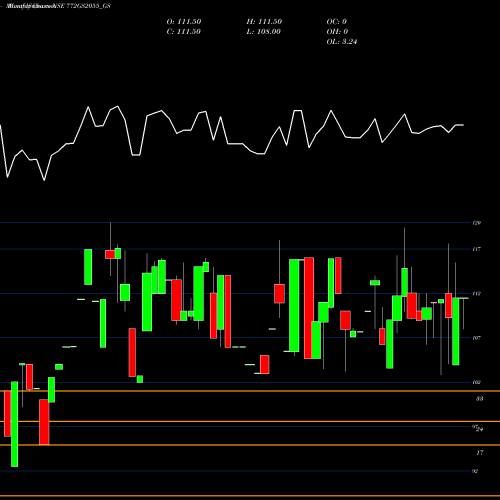Select the 102 price axis label

click(476, 382)
